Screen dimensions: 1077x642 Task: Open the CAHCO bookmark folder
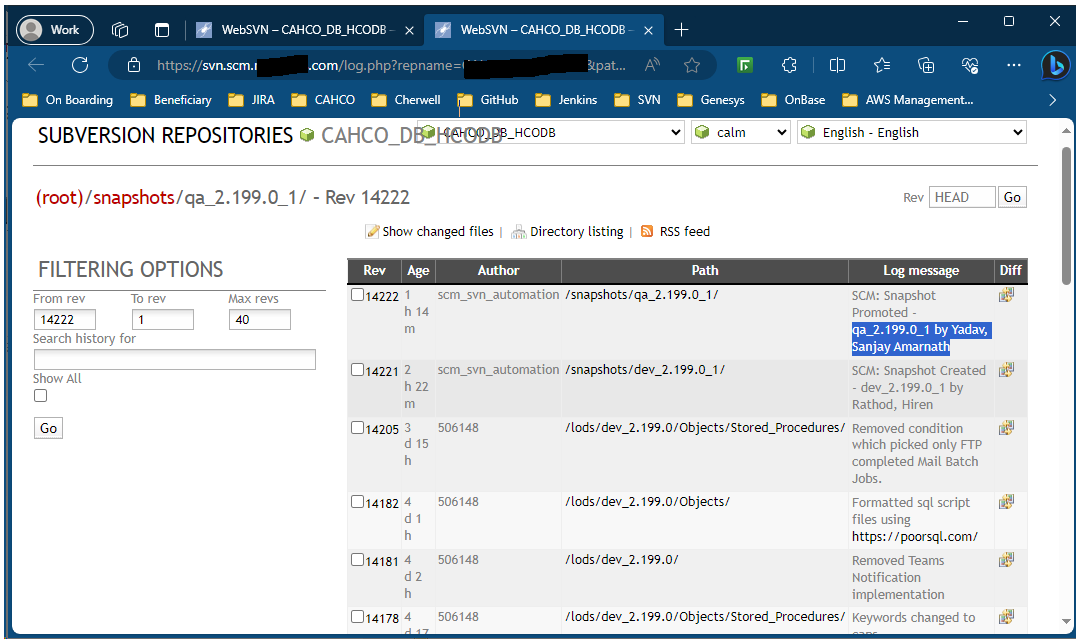click(323, 100)
